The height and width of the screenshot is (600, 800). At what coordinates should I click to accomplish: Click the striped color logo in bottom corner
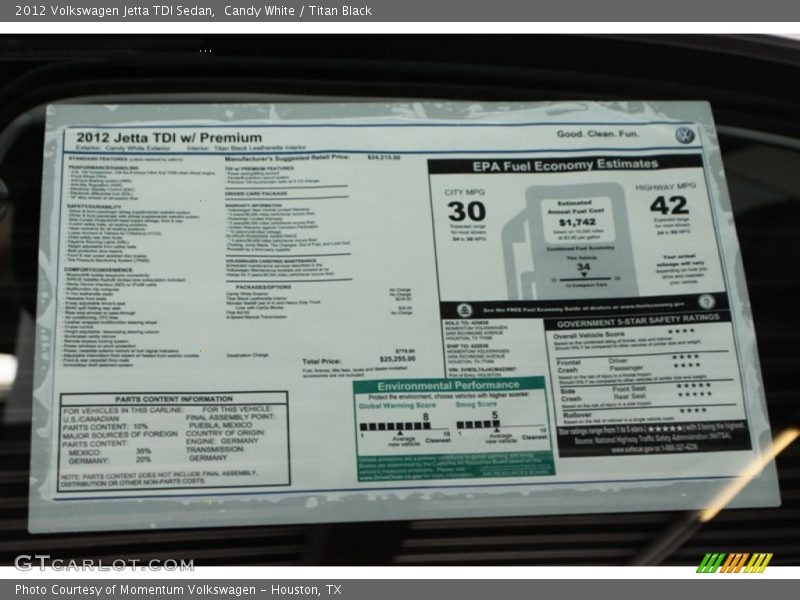click(734, 562)
